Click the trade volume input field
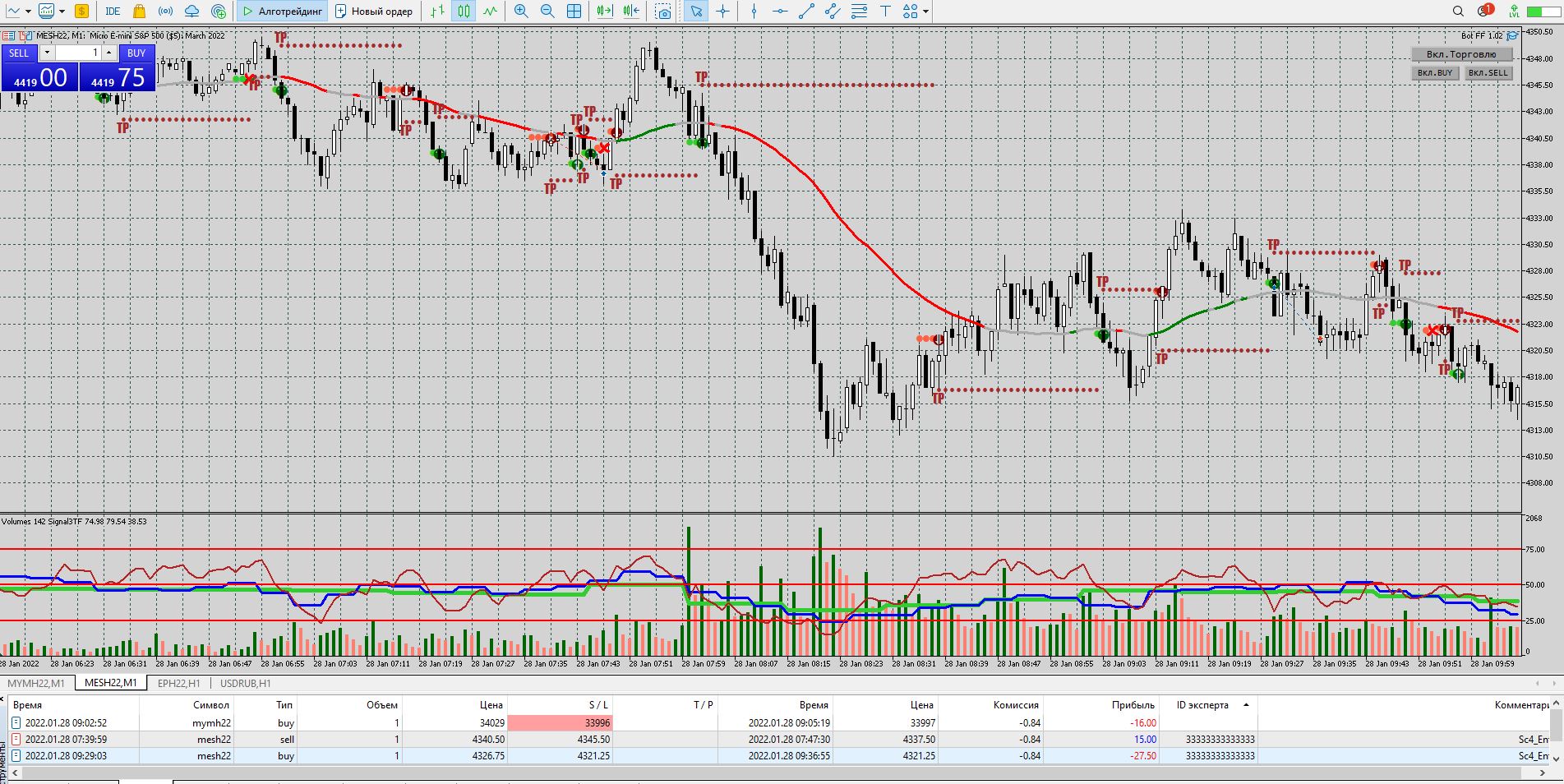The height and width of the screenshot is (784, 1564). click(x=79, y=53)
